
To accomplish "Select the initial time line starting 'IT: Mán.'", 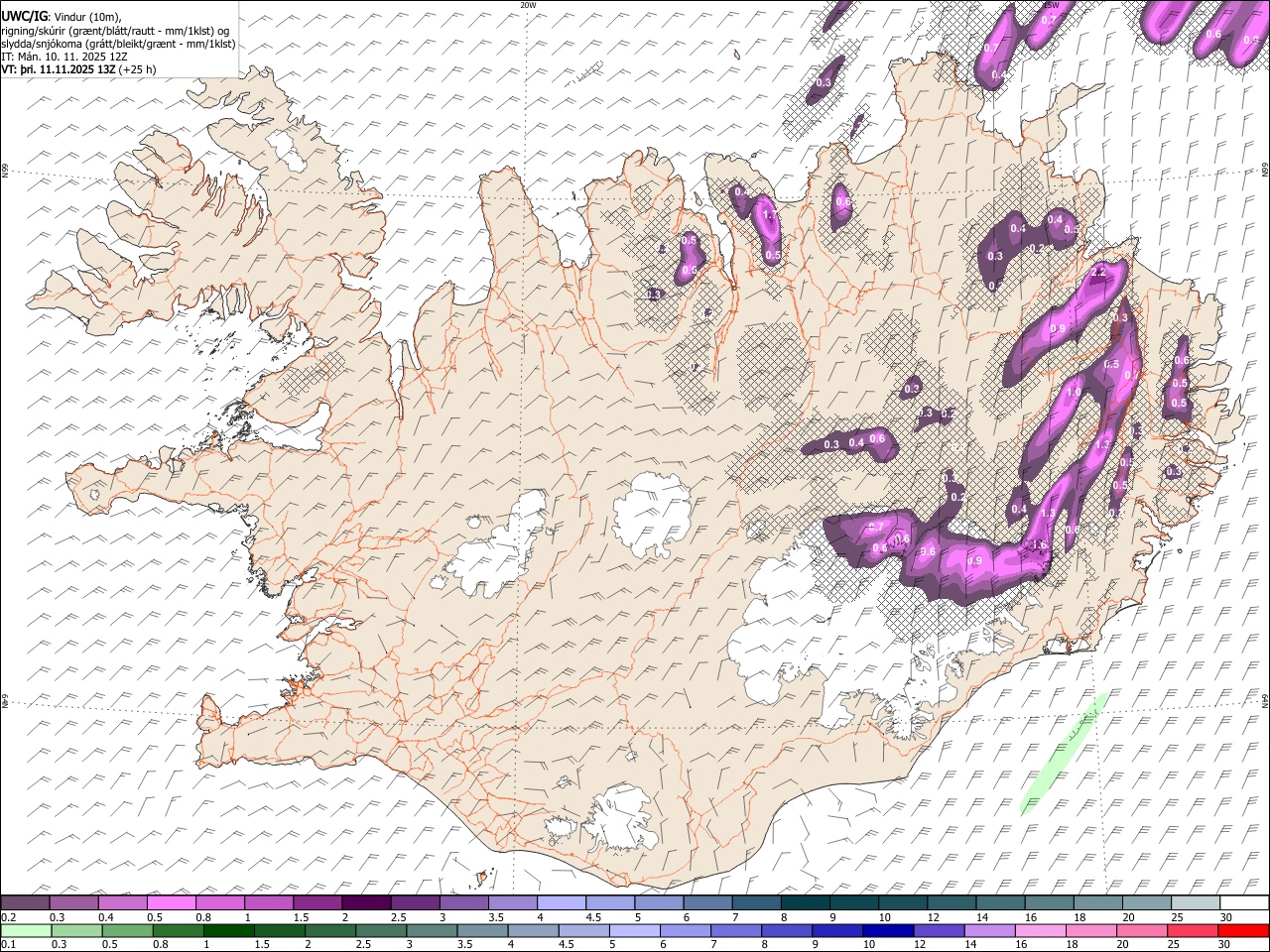I will click(64, 57).
